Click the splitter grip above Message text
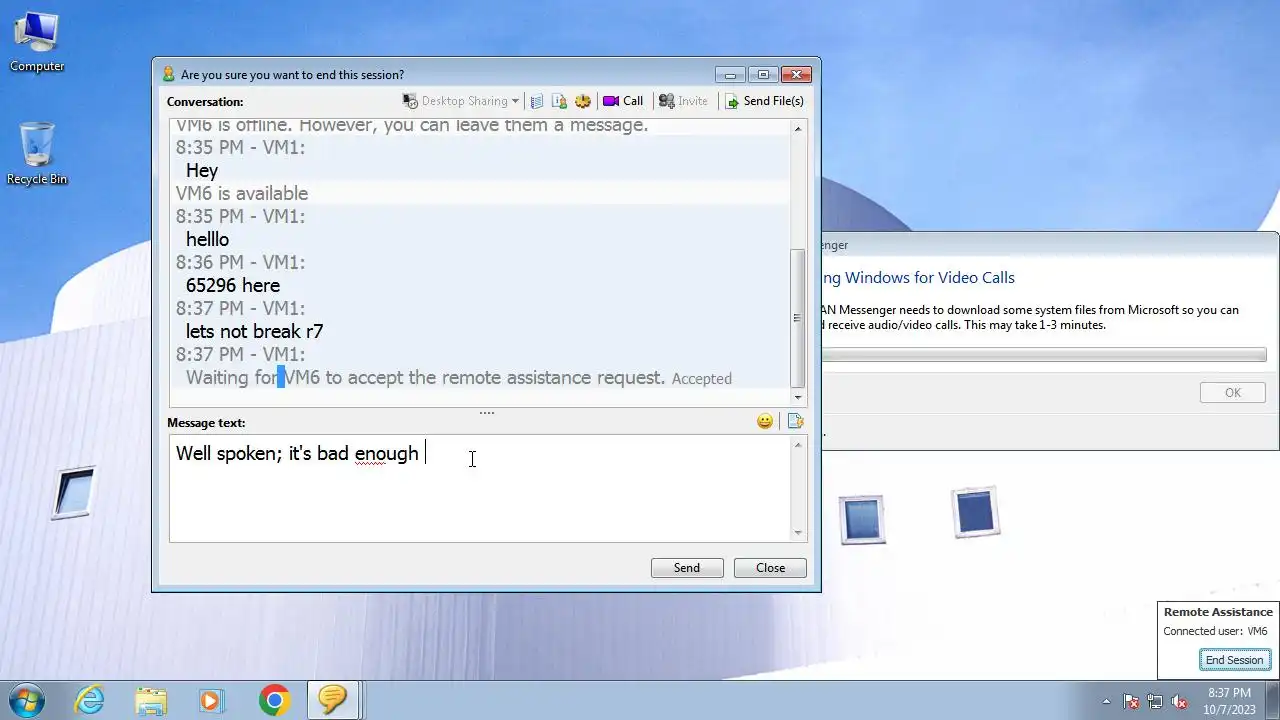The height and width of the screenshot is (720, 1280). coord(487,412)
